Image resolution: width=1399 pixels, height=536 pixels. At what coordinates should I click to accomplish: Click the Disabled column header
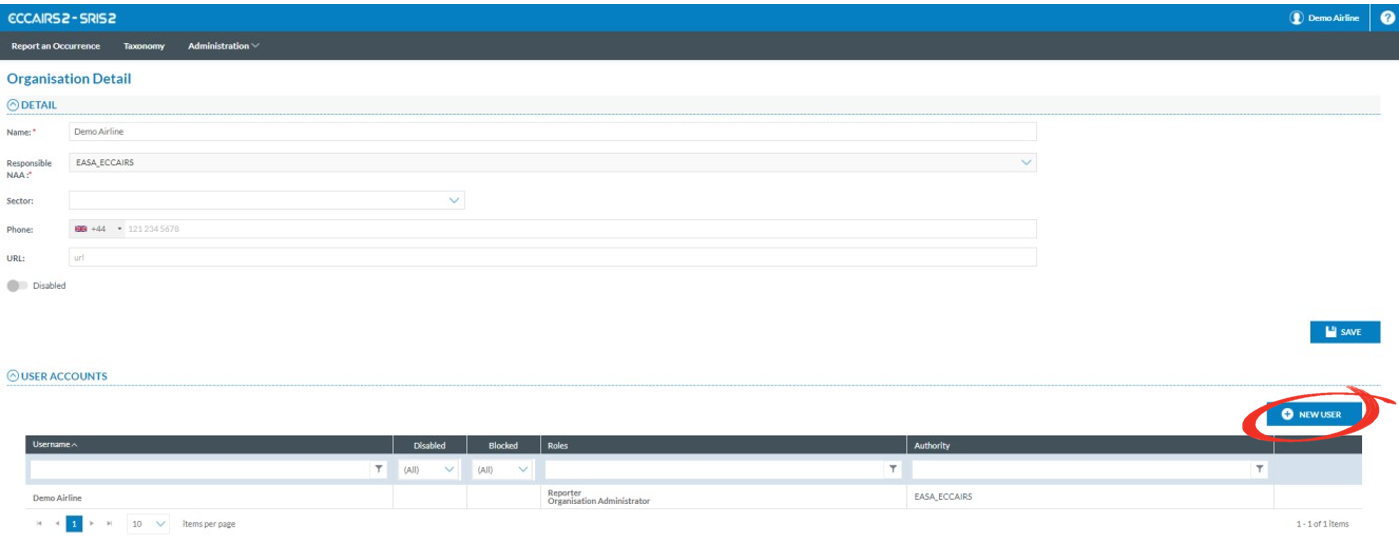coord(430,445)
